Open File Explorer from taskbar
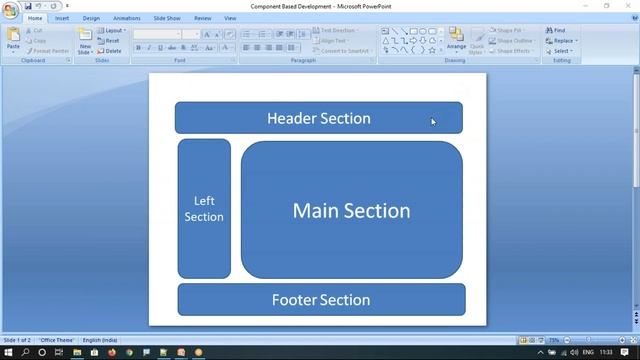This screenshot has height=360, width=640. click(77, 352)
